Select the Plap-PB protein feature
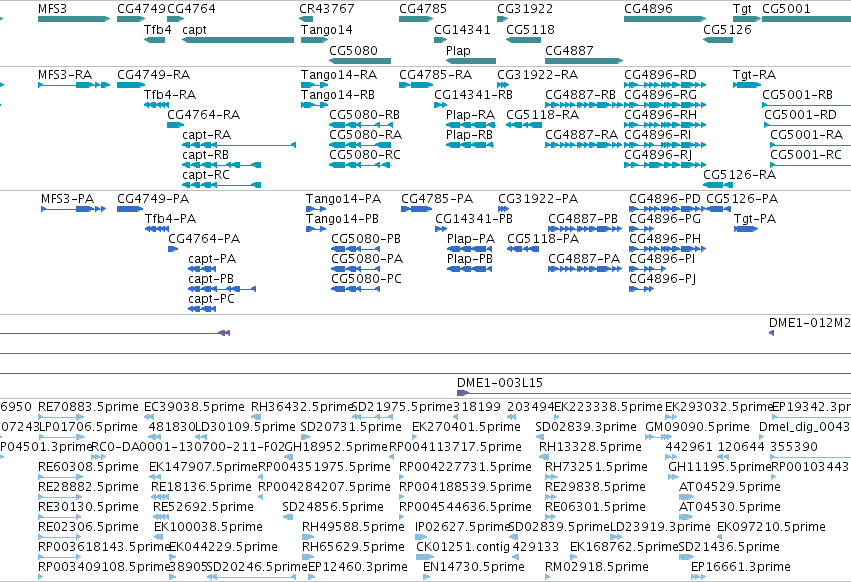 tap(469, 269)
